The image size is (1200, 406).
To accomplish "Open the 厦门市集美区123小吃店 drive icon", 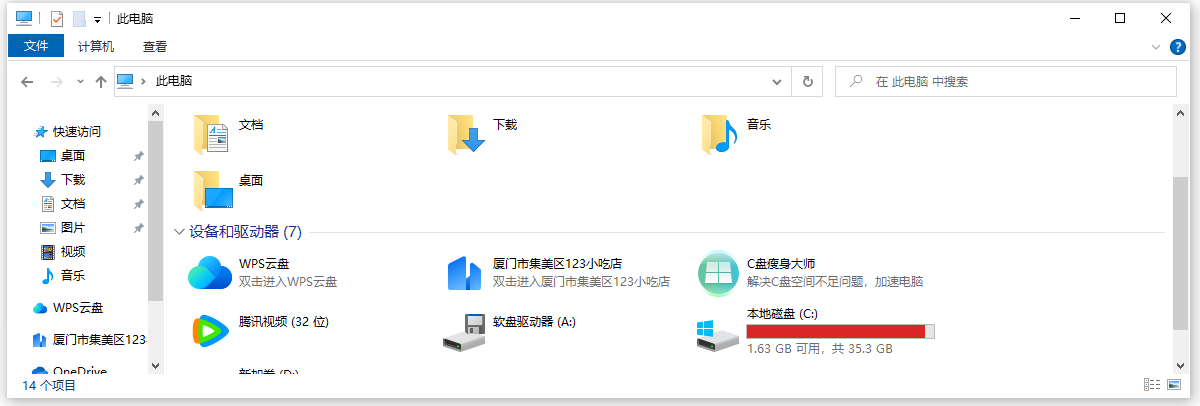I will [x=466, y=272].
